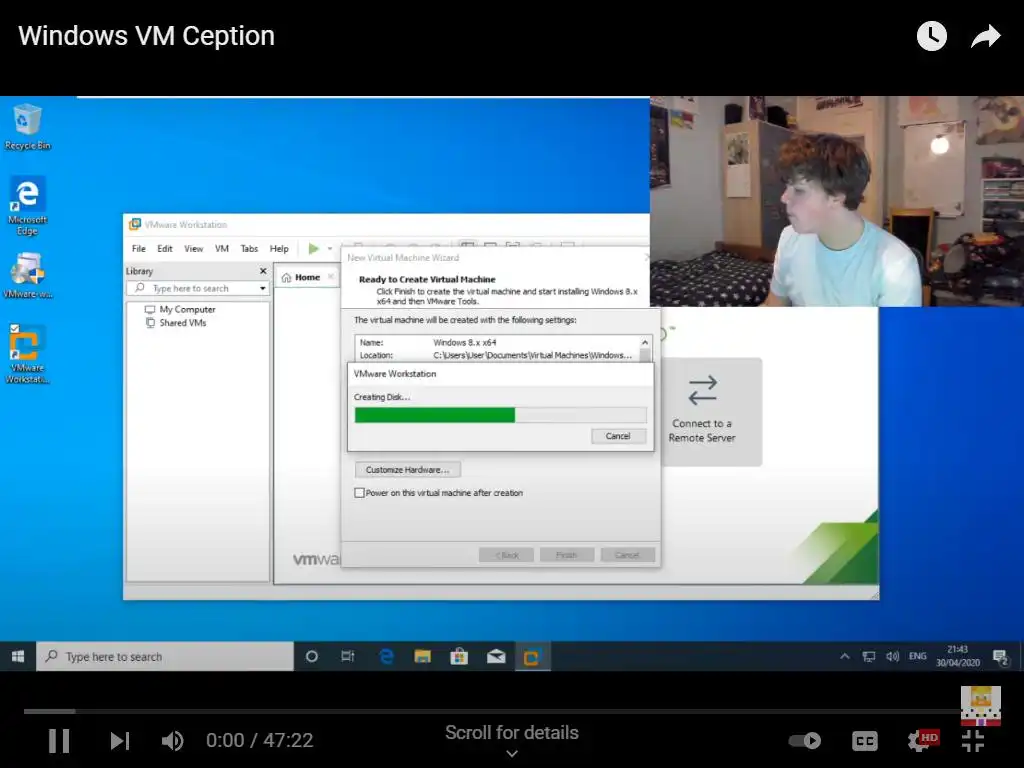The height and width of the screenshot is (768, 1024).
Task: Open the View menu in VMware Workstation
Action: [x=193, y=249]
